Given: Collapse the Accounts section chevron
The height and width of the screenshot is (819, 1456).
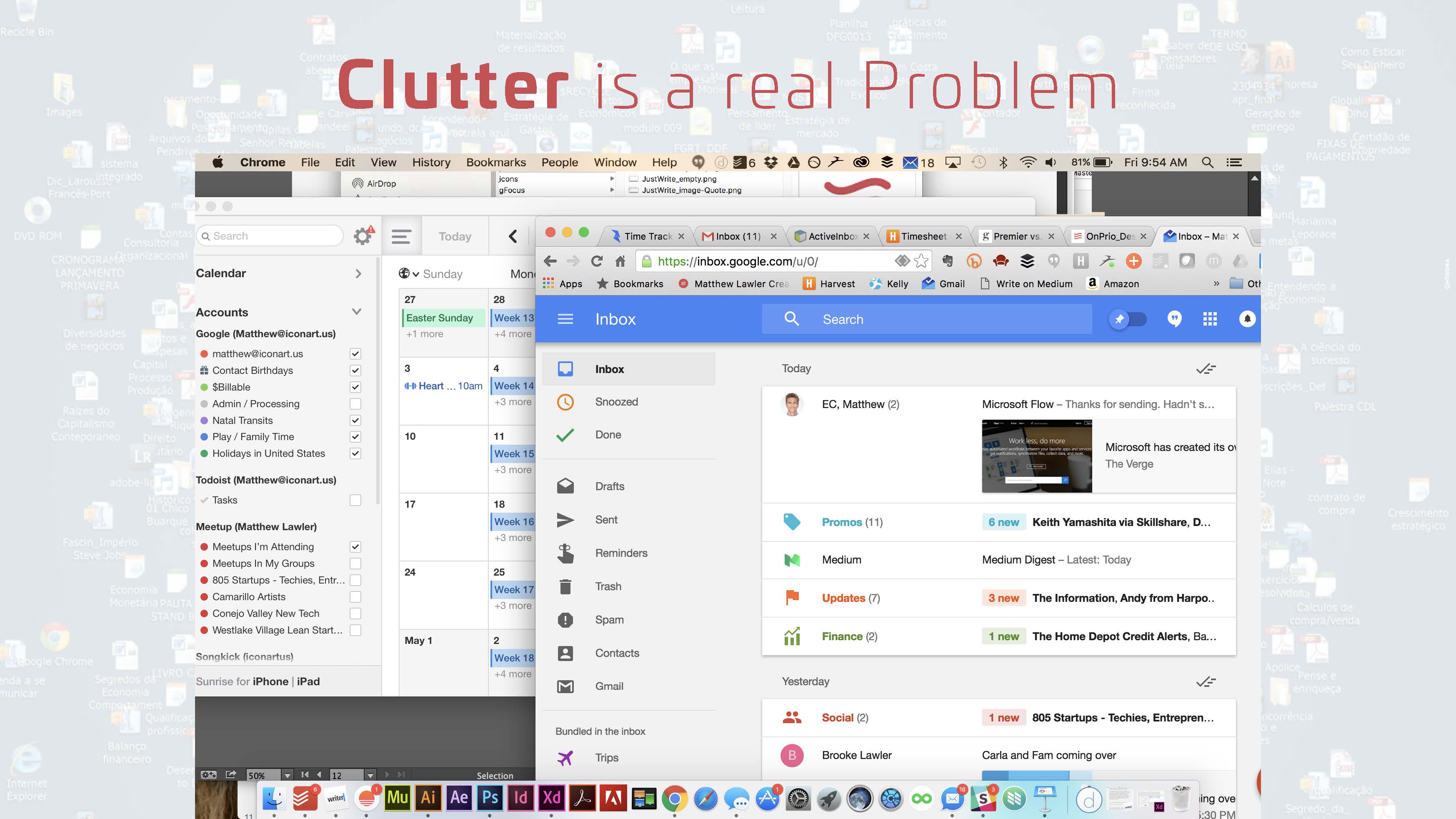Looking at the screenshot, I should (357, 312).
